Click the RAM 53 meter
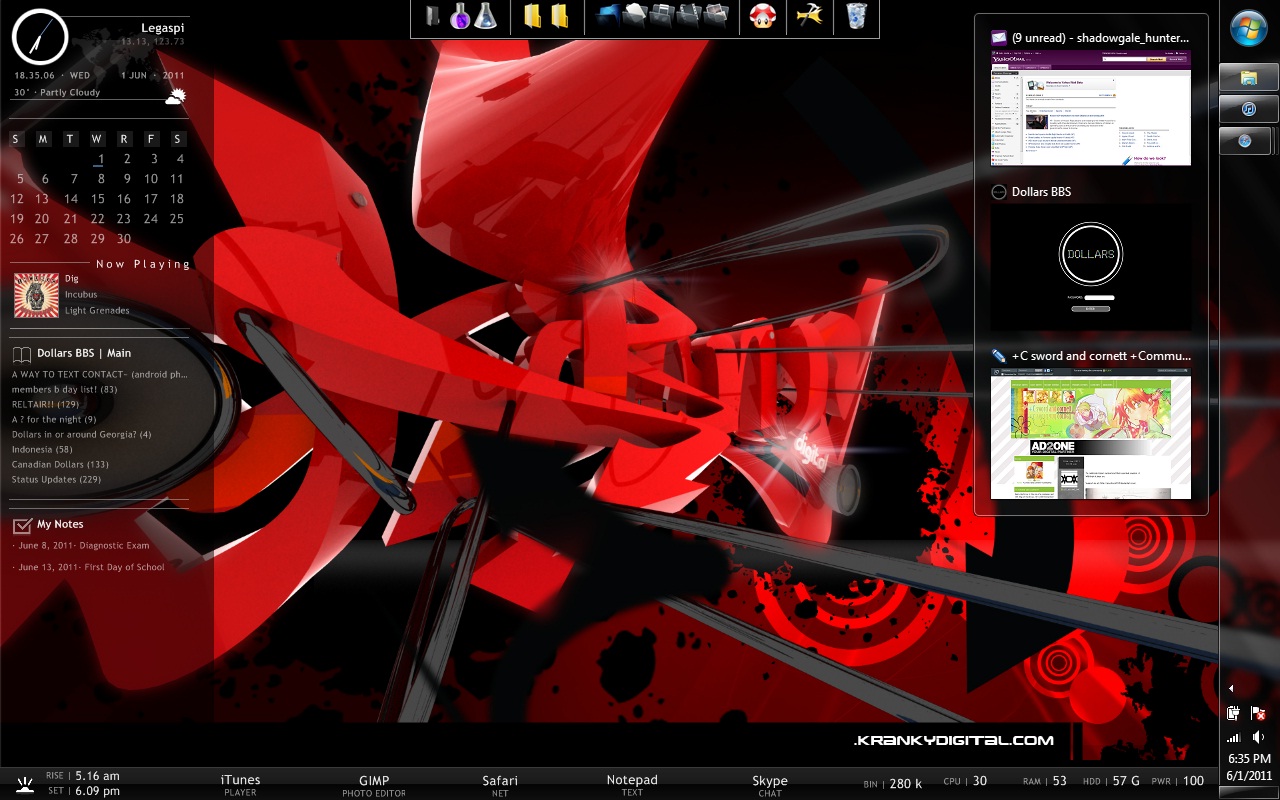Screen dimensions: 1280x800 click(x=1045, y=781)
